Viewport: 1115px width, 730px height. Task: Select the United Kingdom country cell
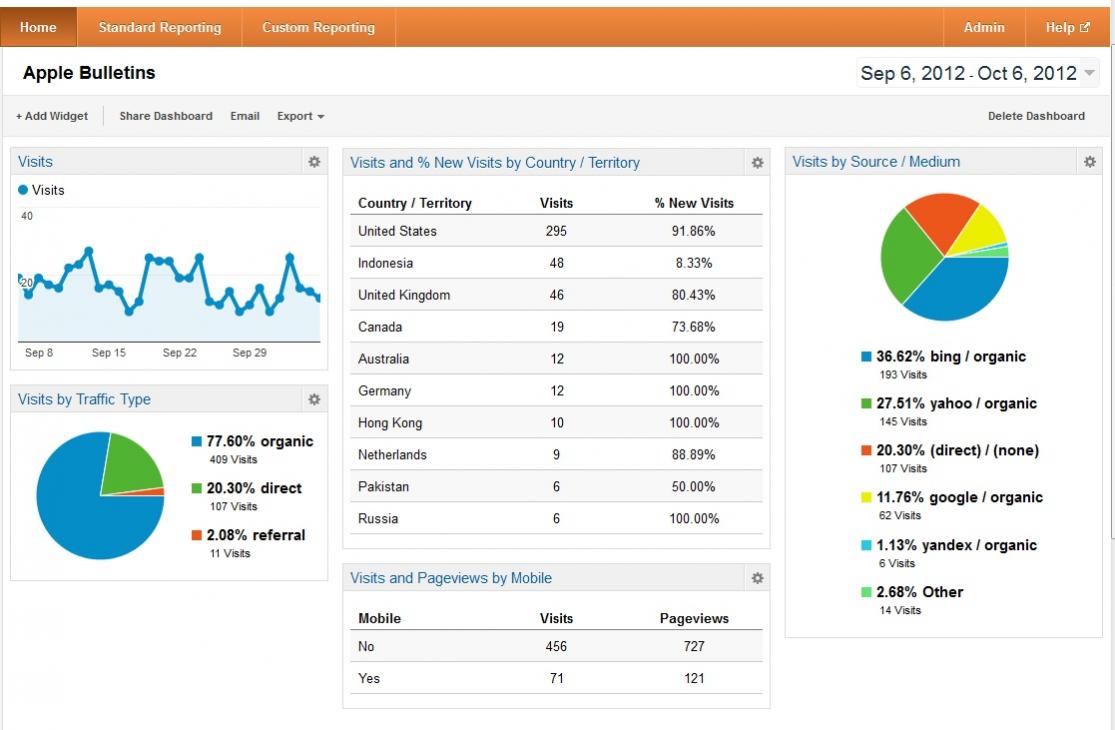404,295
